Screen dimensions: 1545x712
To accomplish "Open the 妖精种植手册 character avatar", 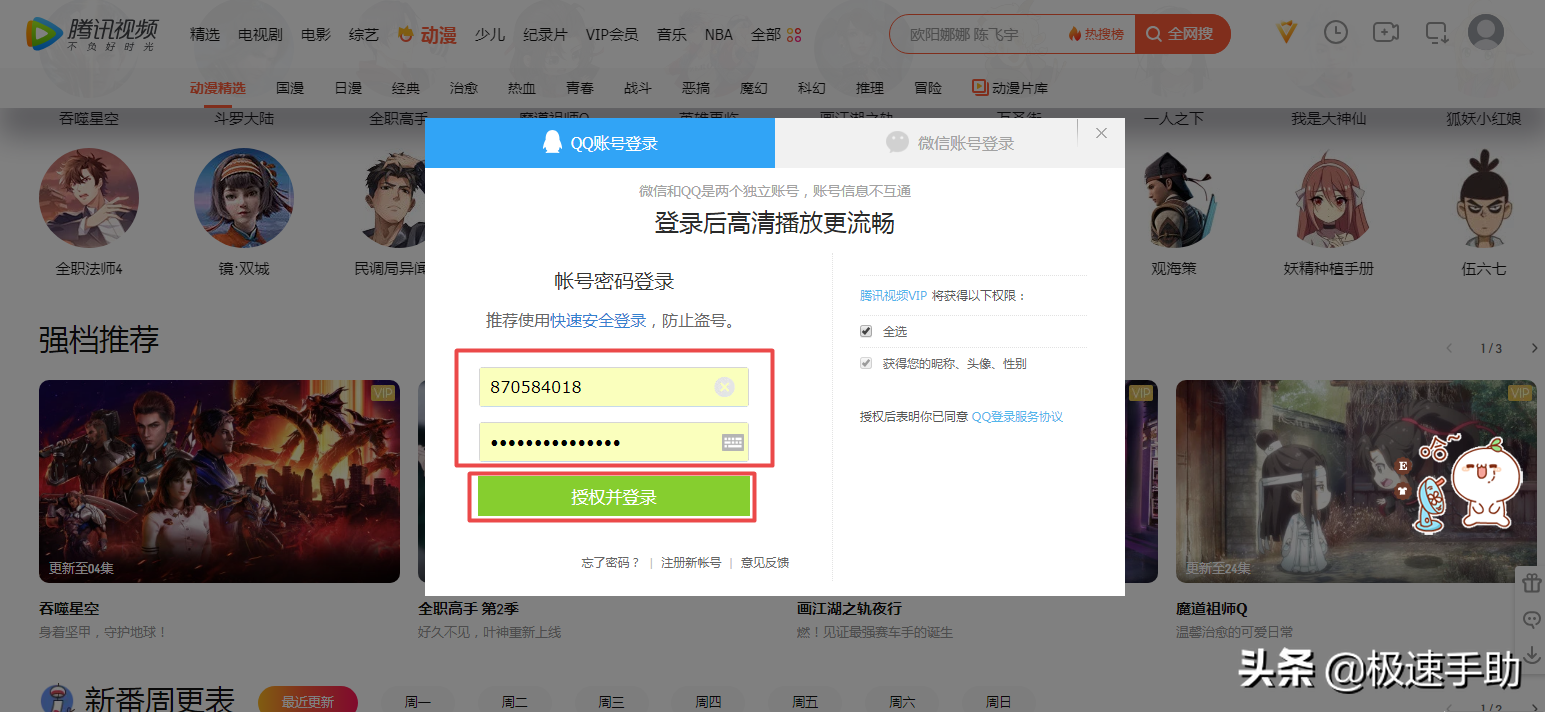I will coord(1328,198).
